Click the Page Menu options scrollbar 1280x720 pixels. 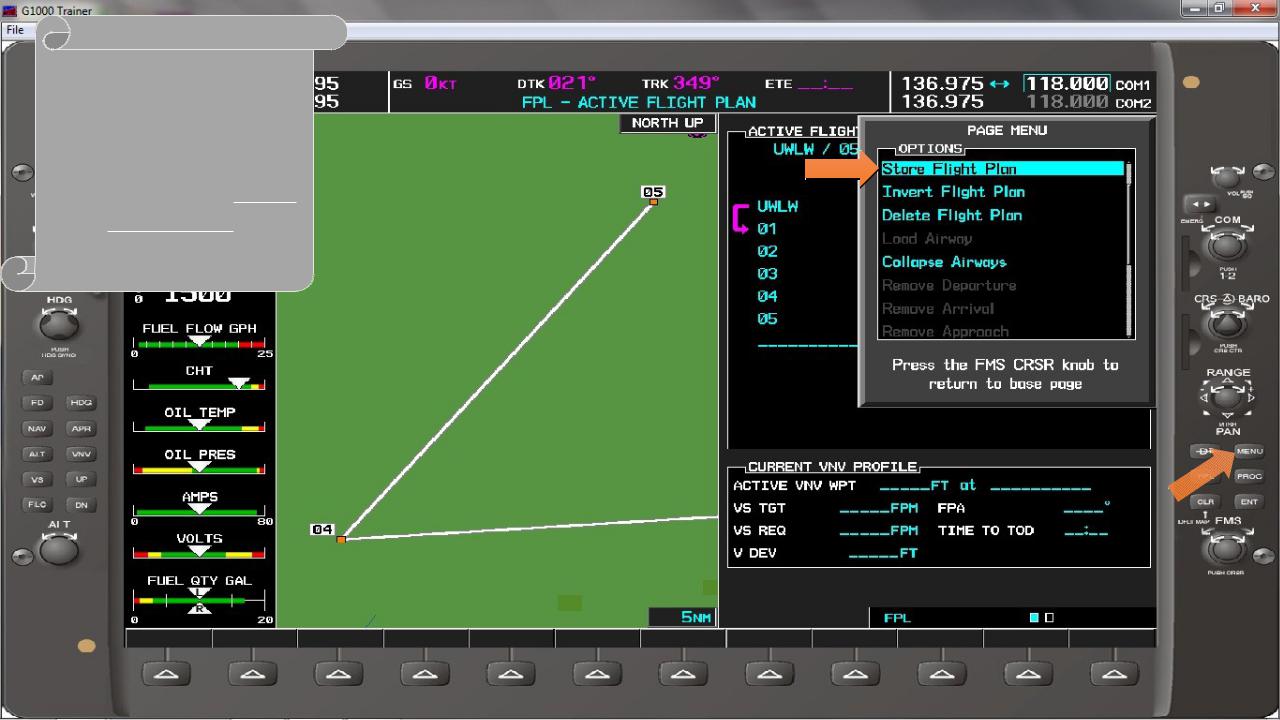(x=1130, y=248)
